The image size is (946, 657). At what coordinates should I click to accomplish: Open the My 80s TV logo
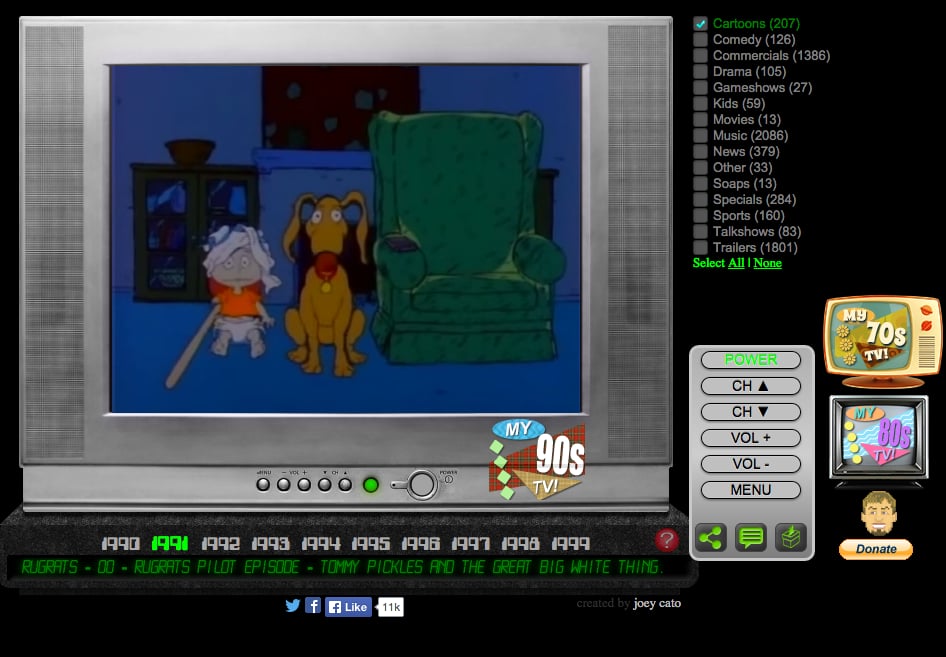[878, 439]
